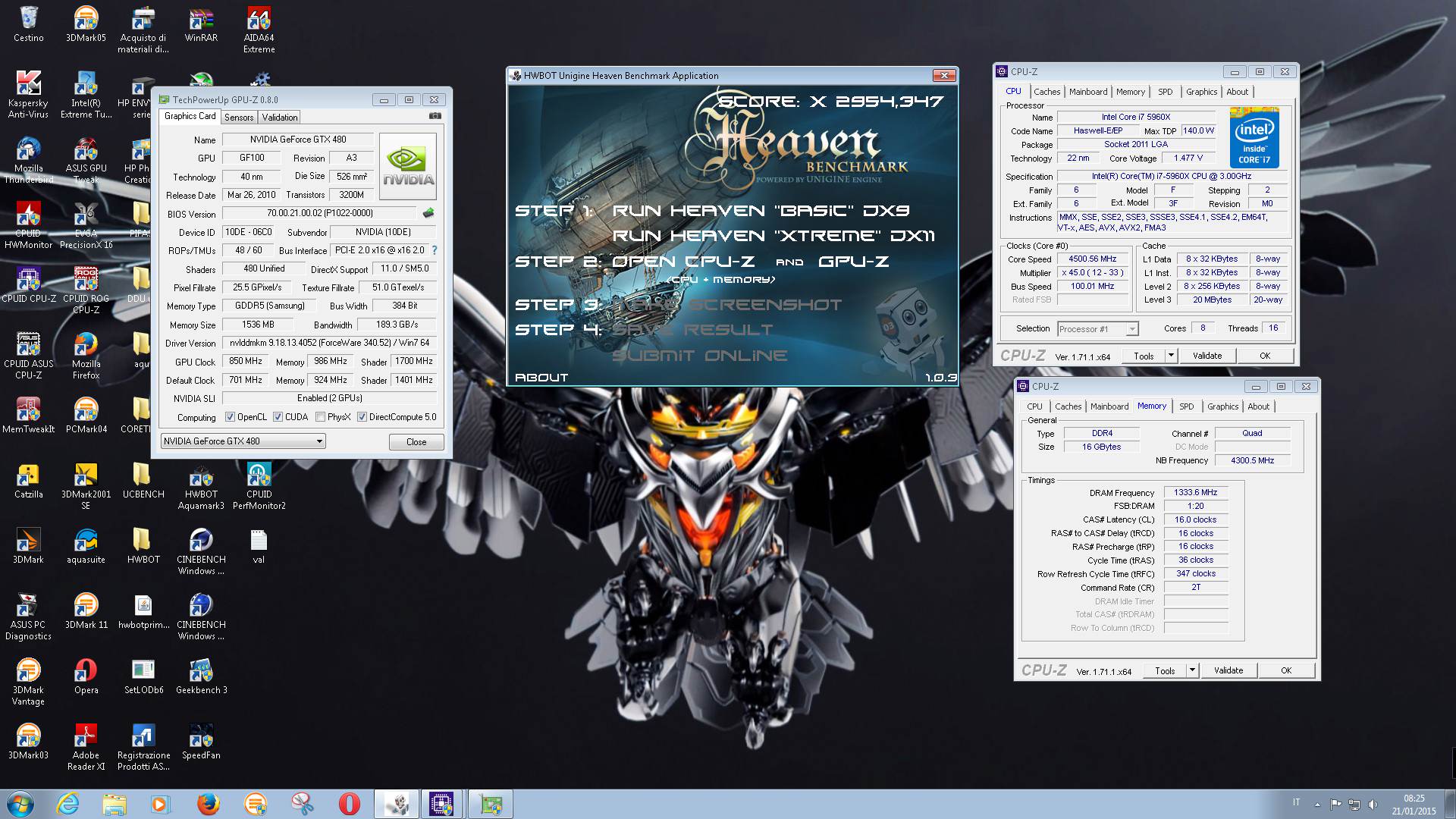This screenshot has height=819, width=1456.
Task: Open the Opera desktop shortcut
Action: coord(86,676)
